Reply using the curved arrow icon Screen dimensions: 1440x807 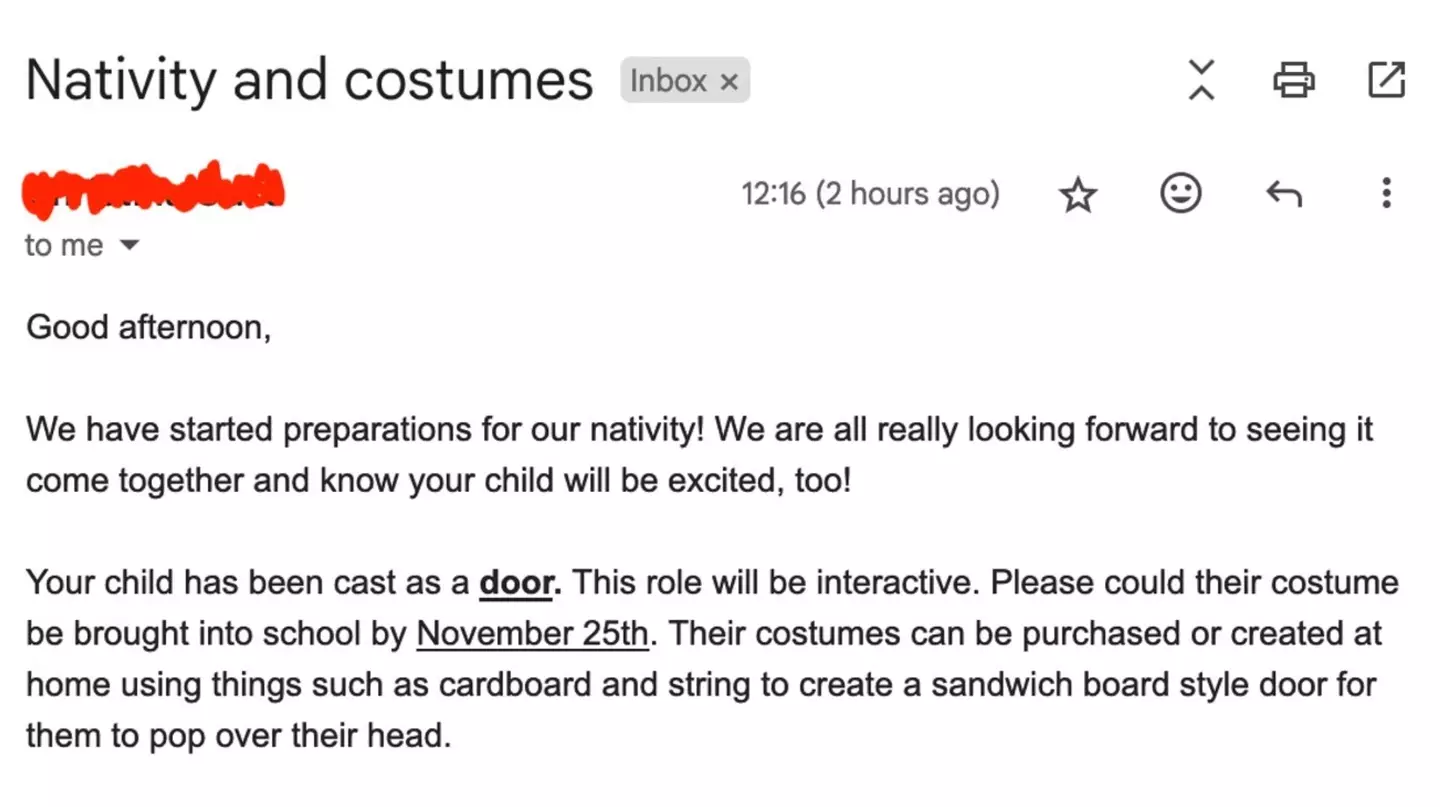(x=1284, y=193)
